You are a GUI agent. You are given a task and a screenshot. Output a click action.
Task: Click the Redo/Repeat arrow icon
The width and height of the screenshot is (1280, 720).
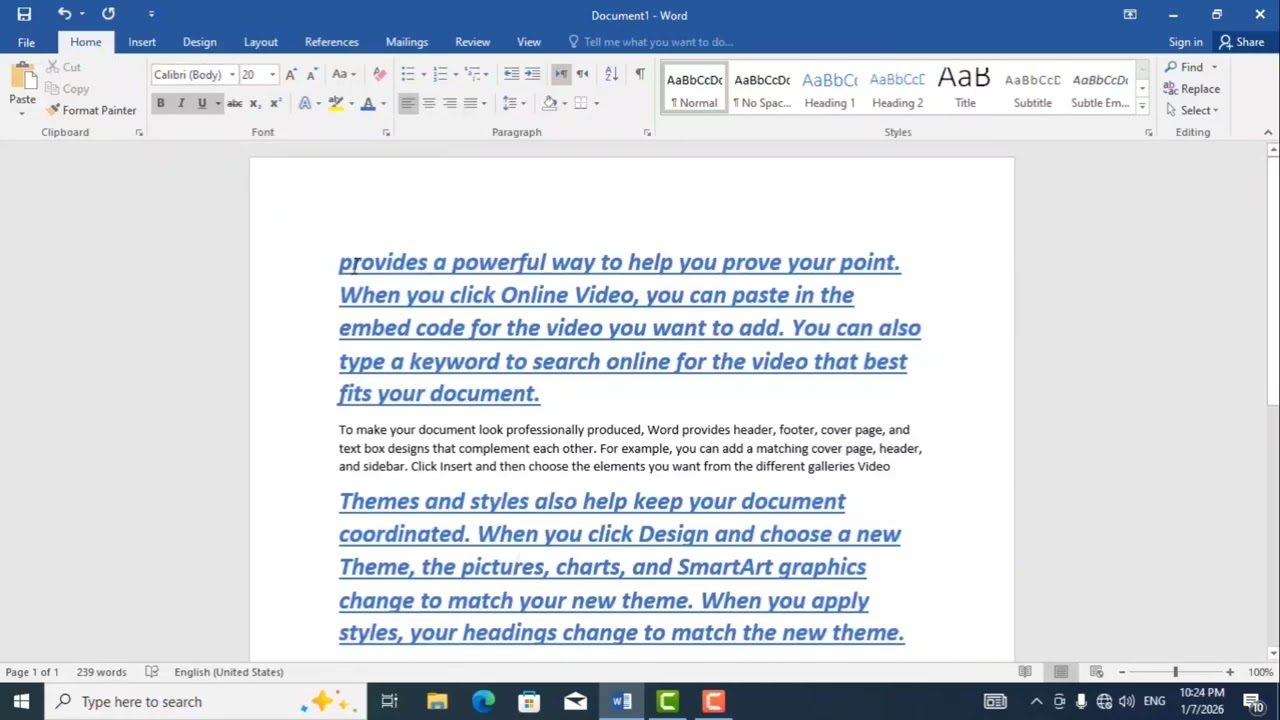pyautogui.click(x=108, y=14)
